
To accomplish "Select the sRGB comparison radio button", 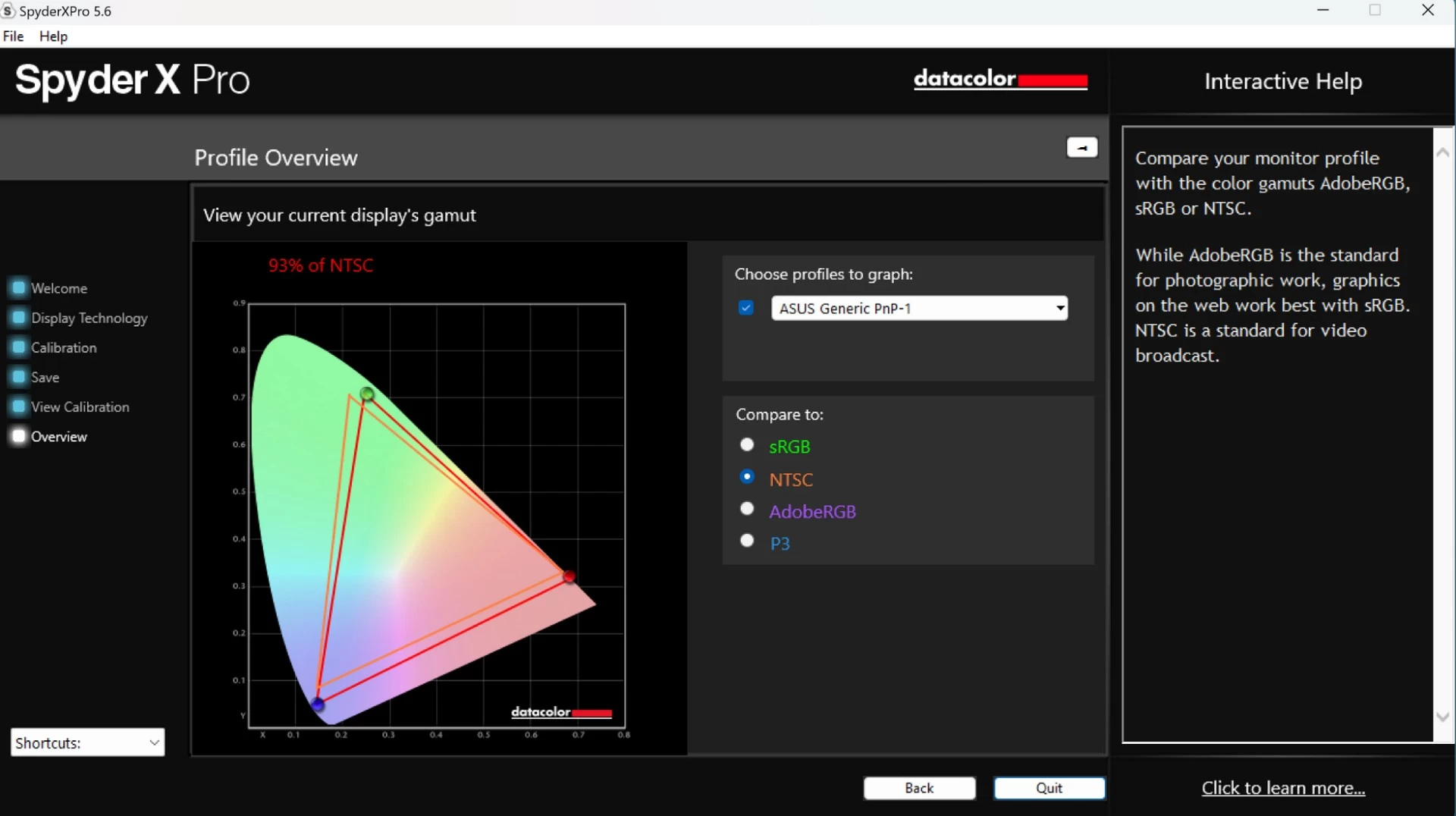I will [x=747, y=445].
